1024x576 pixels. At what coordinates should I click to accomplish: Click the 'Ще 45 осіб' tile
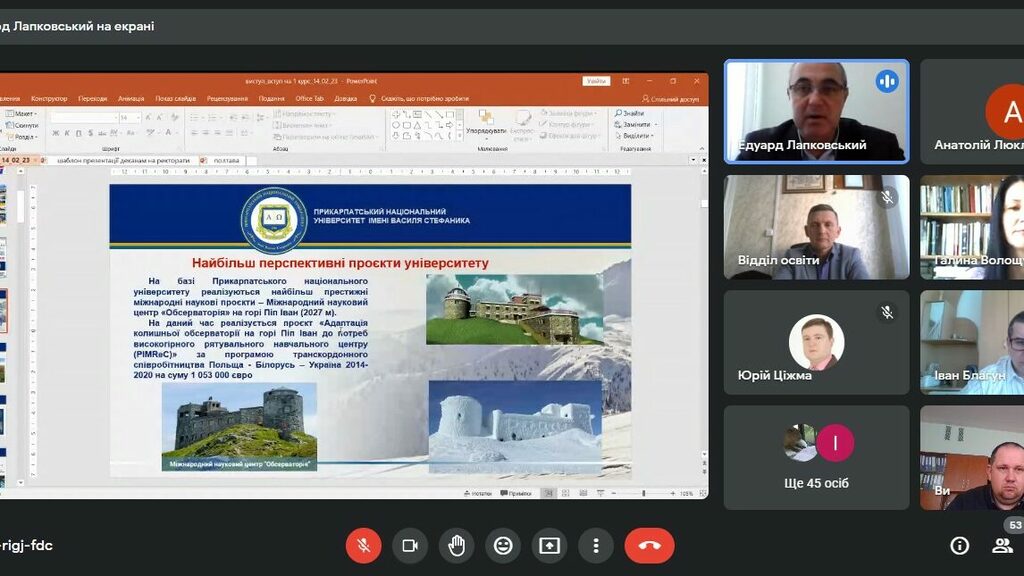[816, 457]
